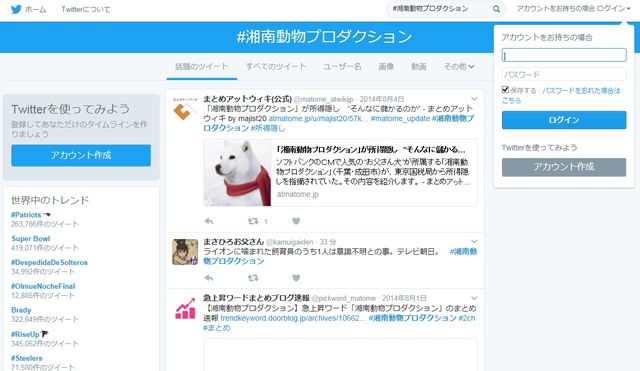Expand the その他 dropdown tab
The width and height of the screenshot is (640, 371).
point(459,67)
